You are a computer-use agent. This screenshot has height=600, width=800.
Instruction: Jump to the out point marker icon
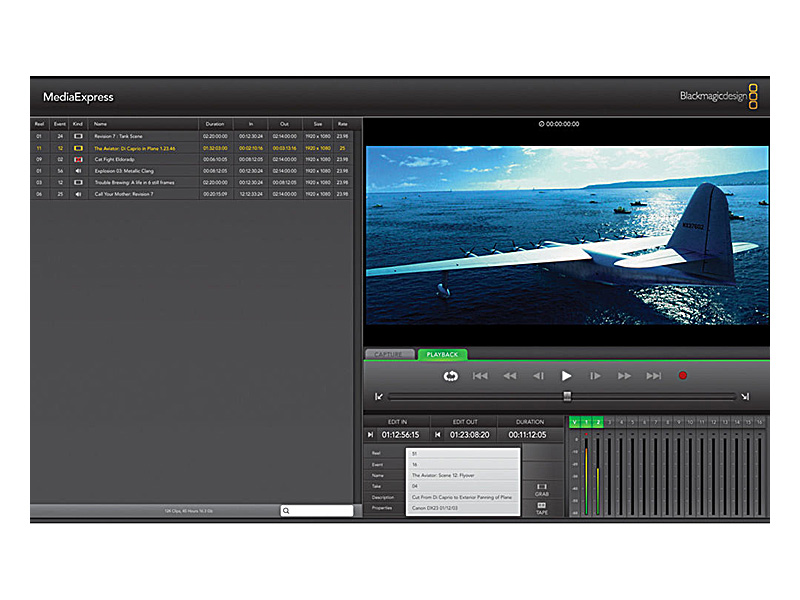pyautogui.click(x=745, y=396)
